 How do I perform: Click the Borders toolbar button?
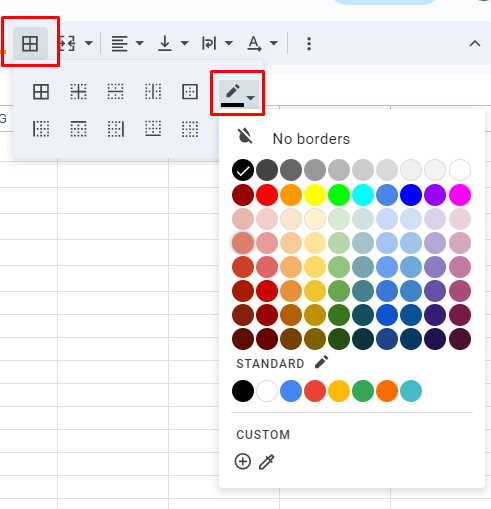pos(30,43)
